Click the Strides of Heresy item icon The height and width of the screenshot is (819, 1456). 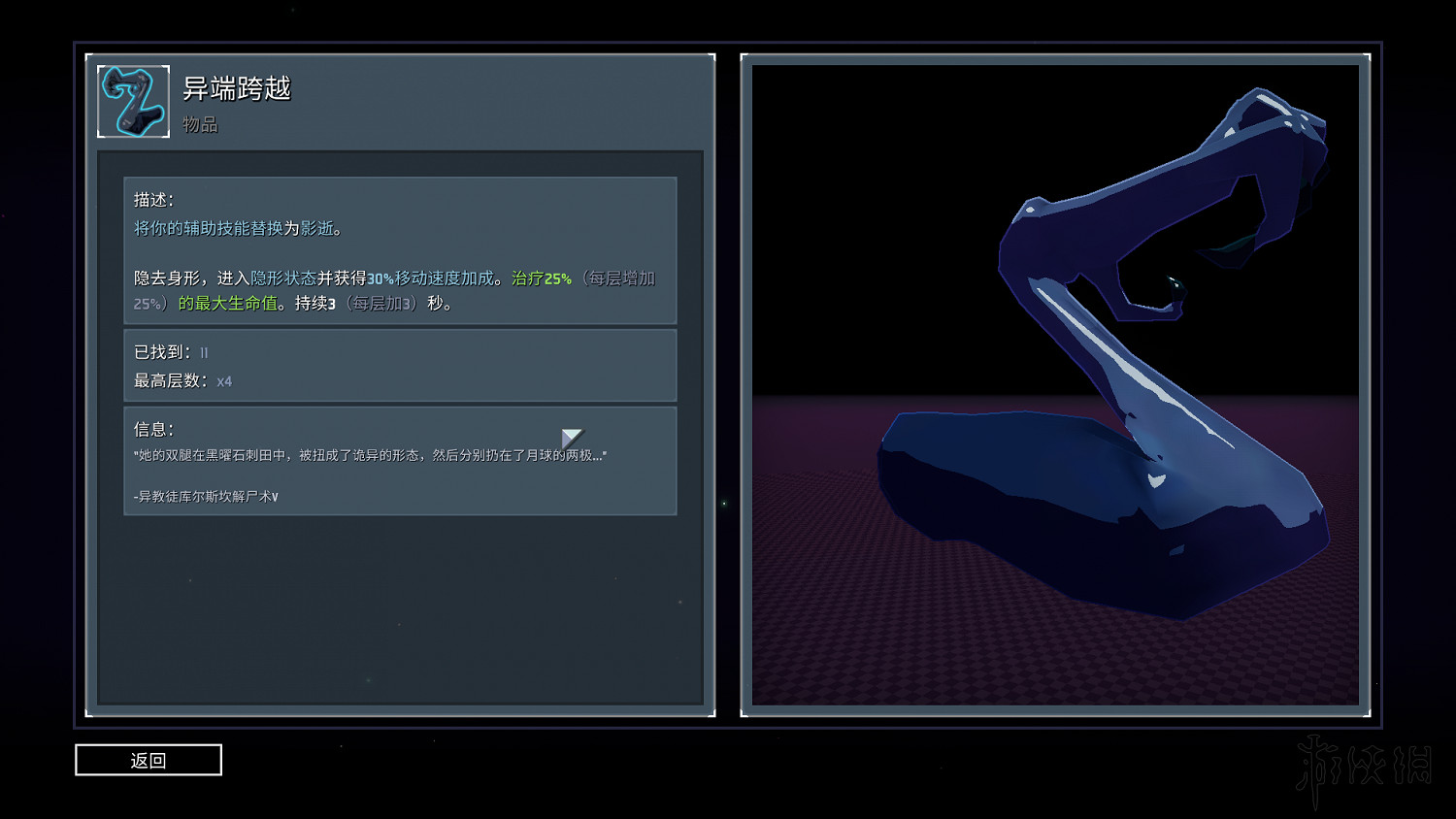pyautogui.click(x=134, y=102)
